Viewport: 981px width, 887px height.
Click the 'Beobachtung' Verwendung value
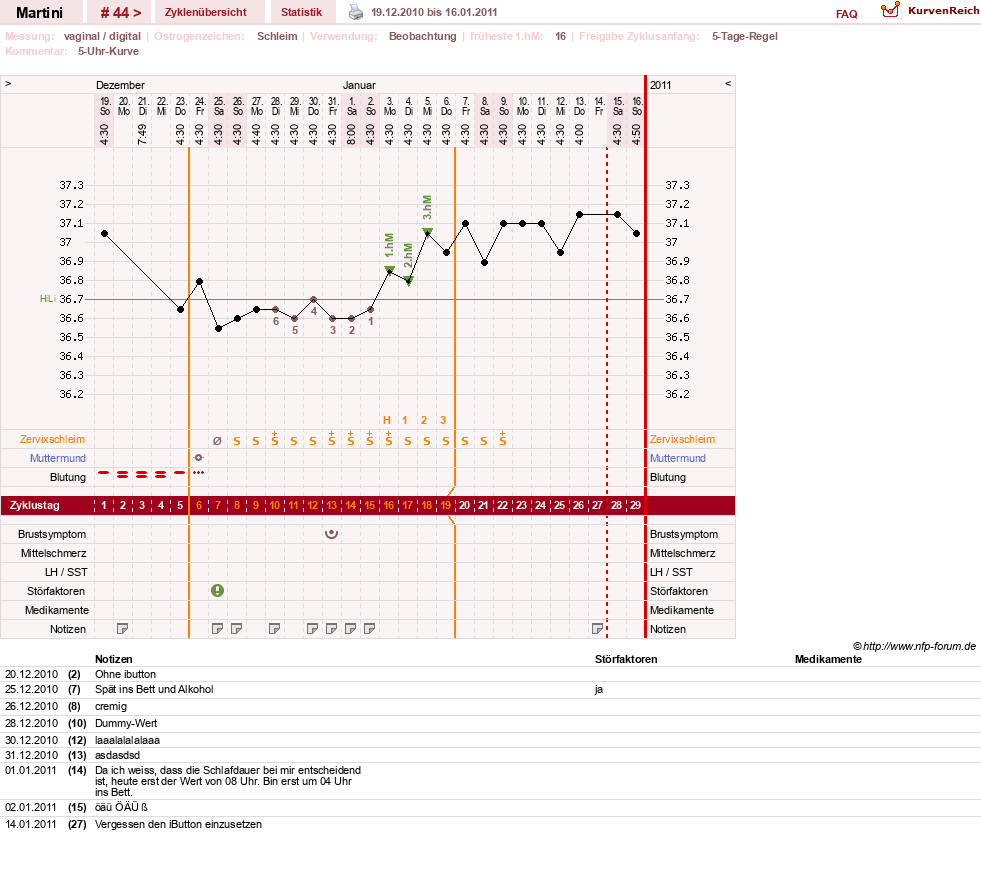click(422, 36)
